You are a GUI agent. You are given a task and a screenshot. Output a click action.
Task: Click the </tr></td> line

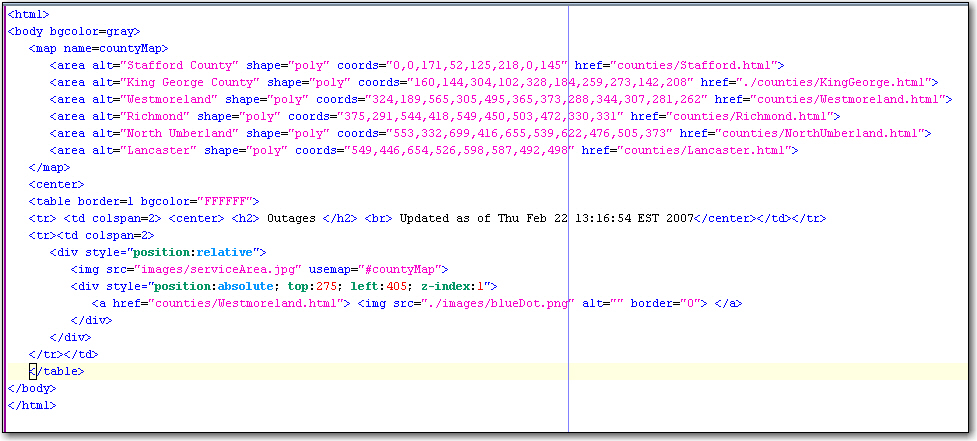(x=64, y=354)
